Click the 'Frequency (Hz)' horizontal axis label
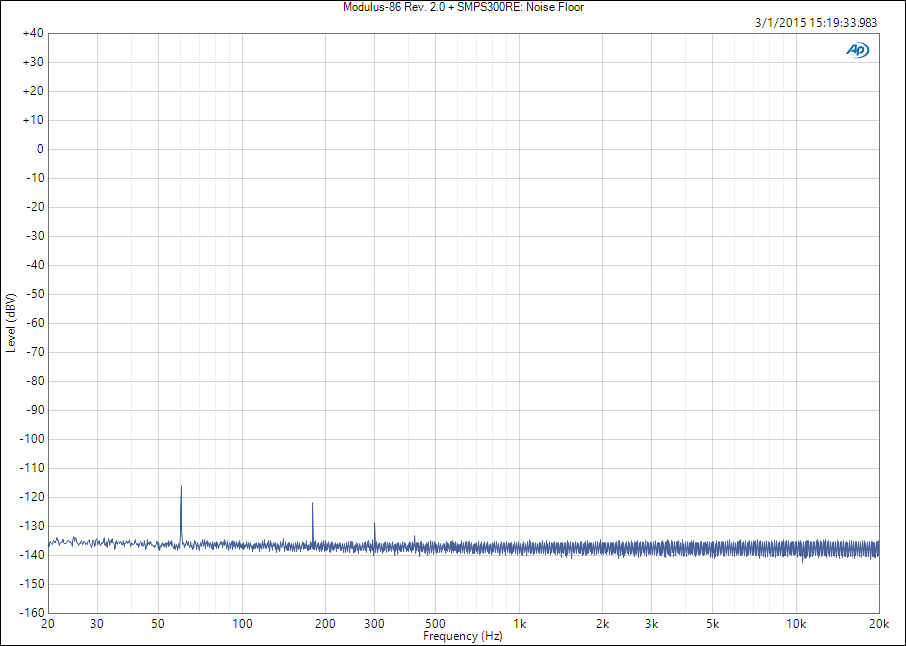Image resolution: width=906 pixels, height=646 pixels. 463,636
